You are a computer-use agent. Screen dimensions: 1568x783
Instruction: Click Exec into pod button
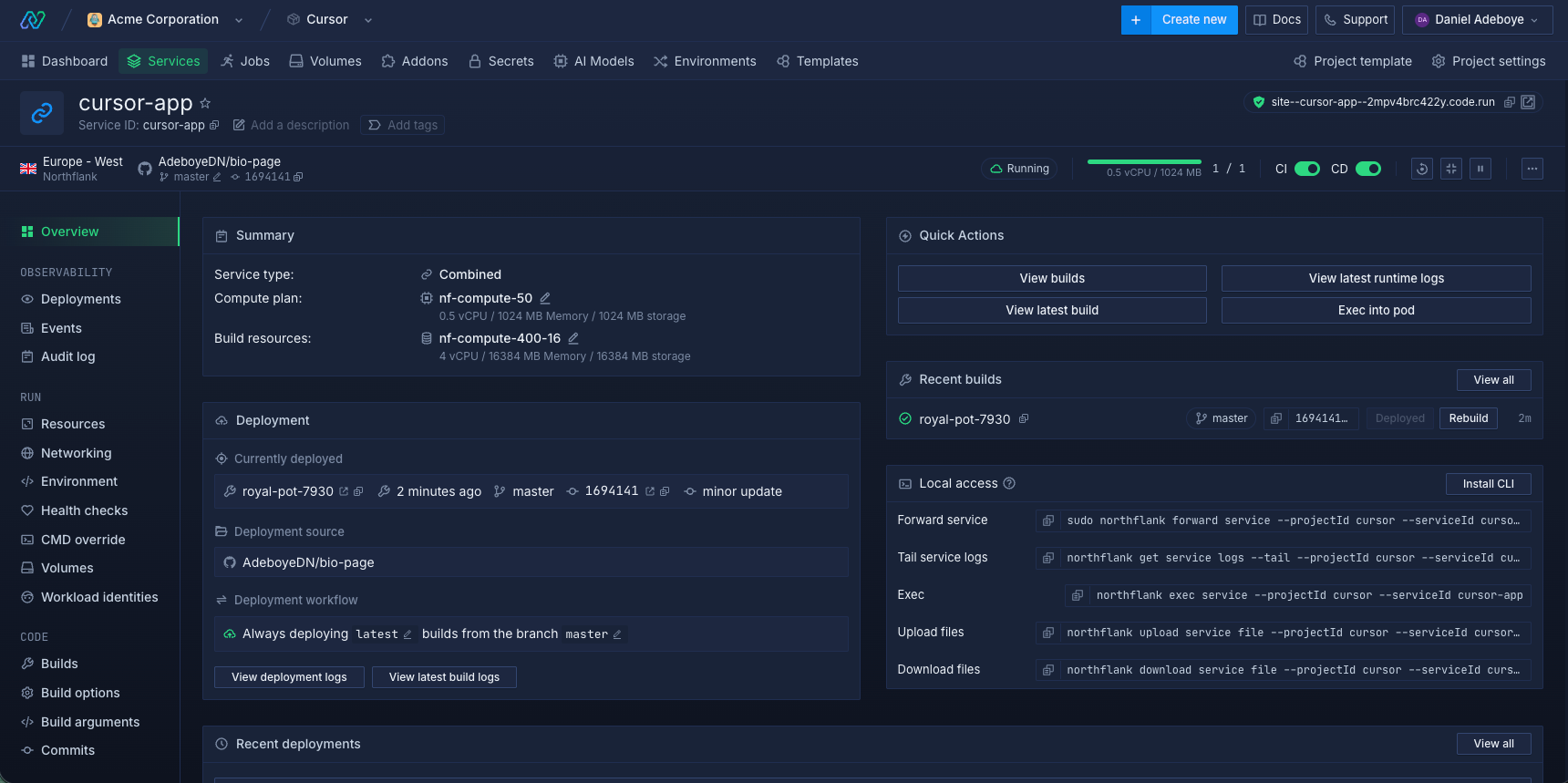coord(1377,310)
